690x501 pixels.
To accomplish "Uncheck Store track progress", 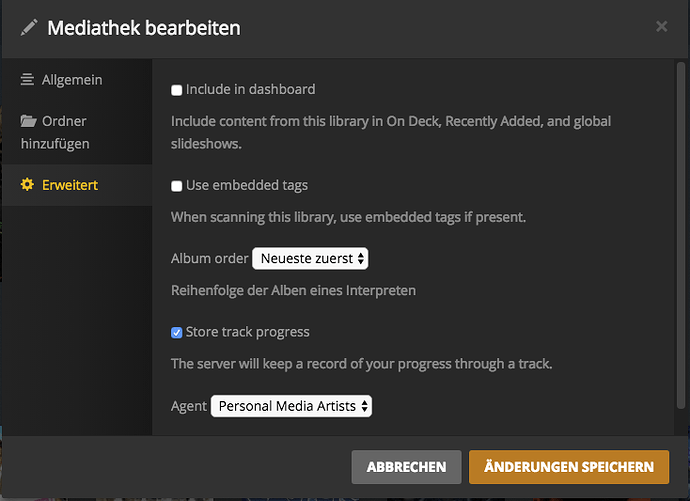I will pyautogui.click(x=177, y=332).
